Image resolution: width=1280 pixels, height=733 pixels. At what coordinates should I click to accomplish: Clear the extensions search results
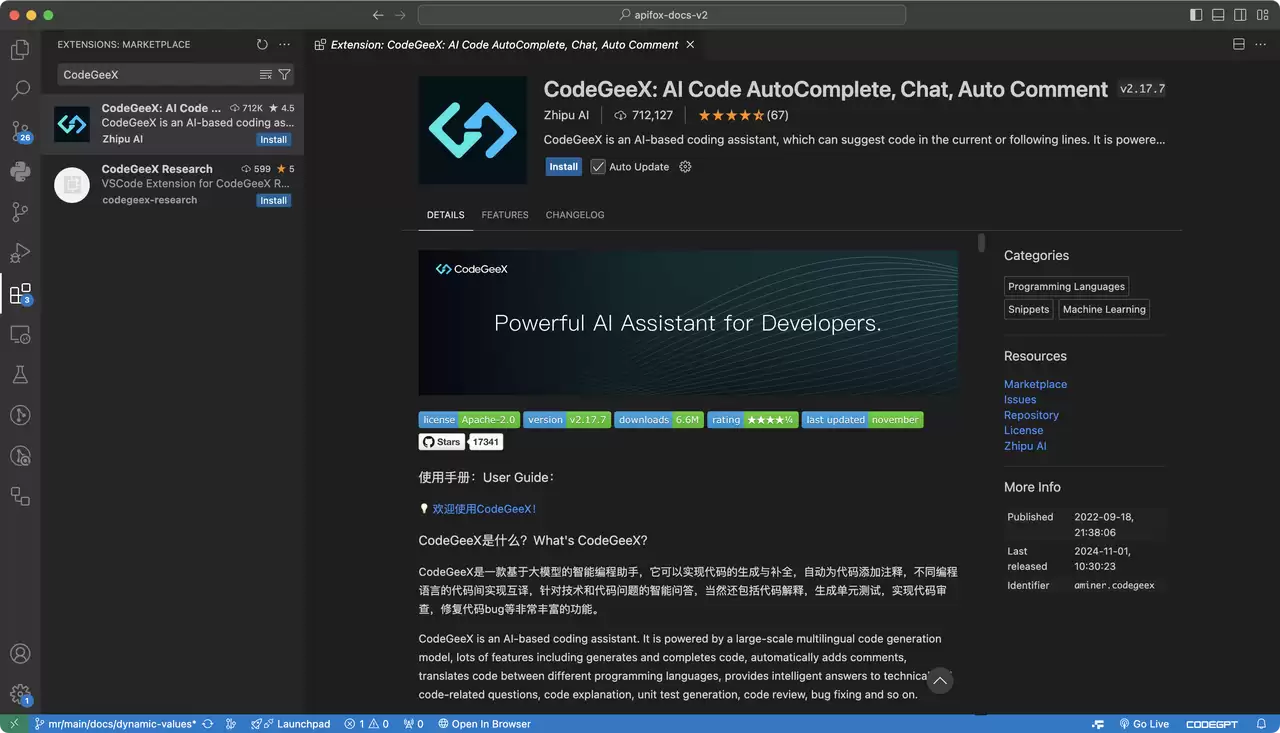(x=266, y=75)
